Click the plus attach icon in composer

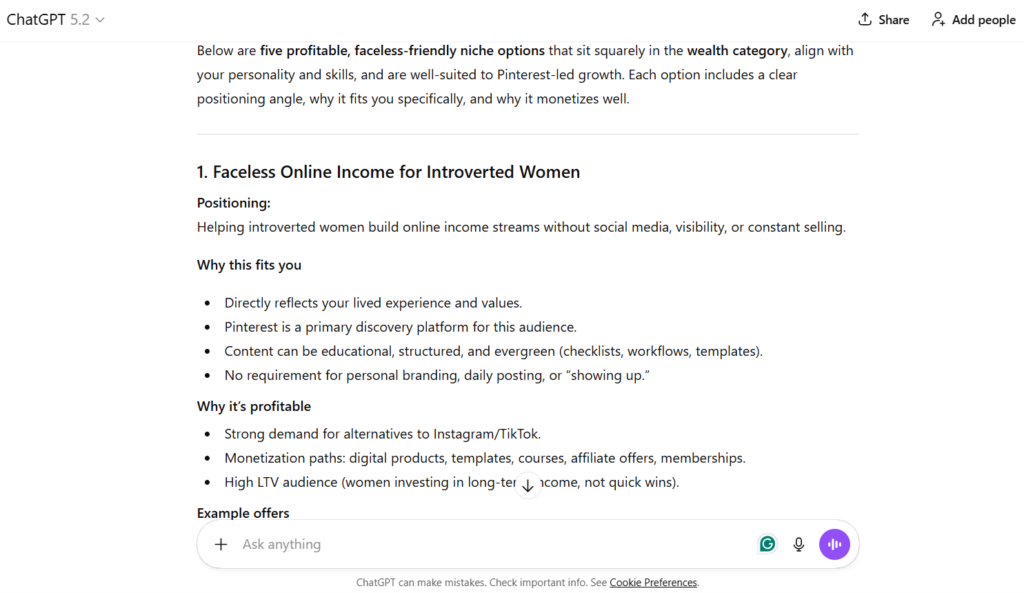point(221,545)
